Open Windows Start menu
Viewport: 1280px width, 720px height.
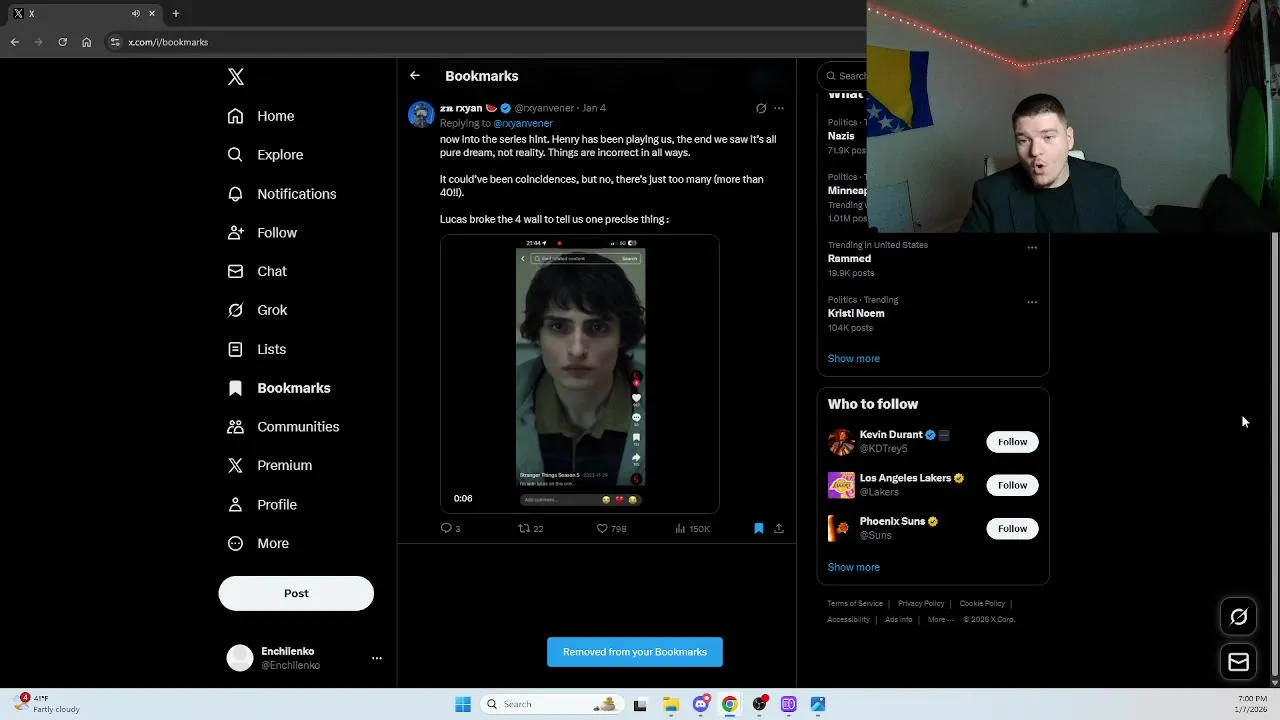[463, 704]
